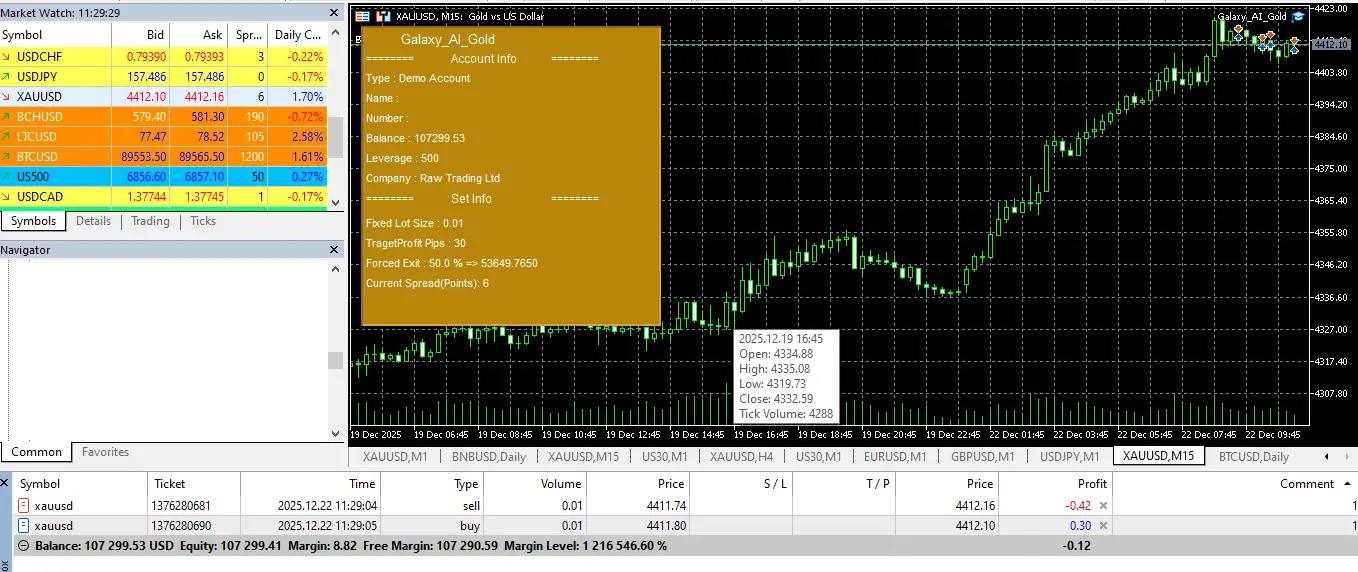Image resolution: width=1358 pixels, height=572 pixels.
Task: Click the Profit column header
Action: [x=1091, y=484]
